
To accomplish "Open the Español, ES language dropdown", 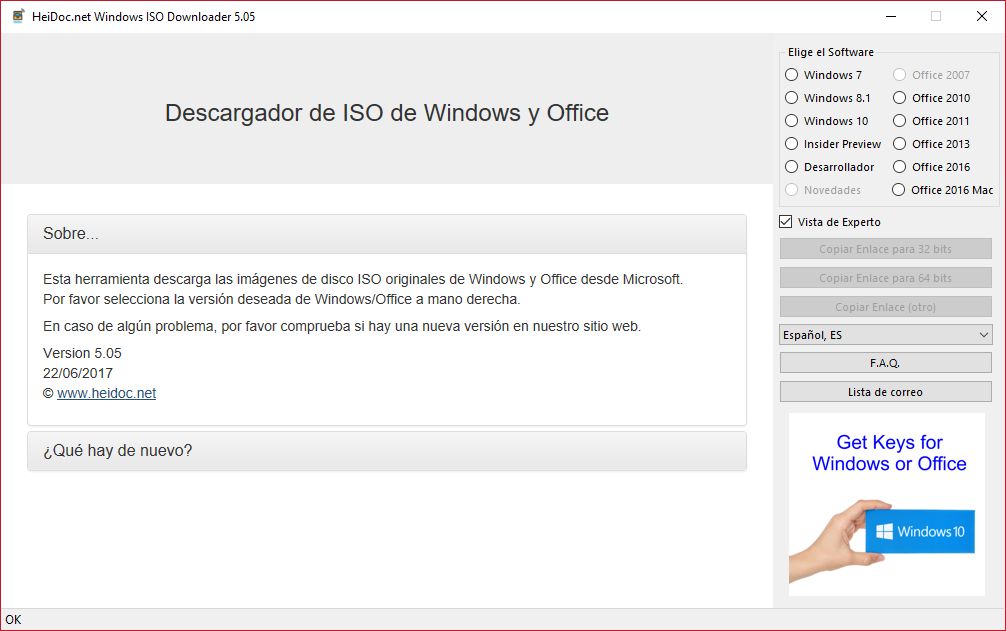I will coord(885,335).
